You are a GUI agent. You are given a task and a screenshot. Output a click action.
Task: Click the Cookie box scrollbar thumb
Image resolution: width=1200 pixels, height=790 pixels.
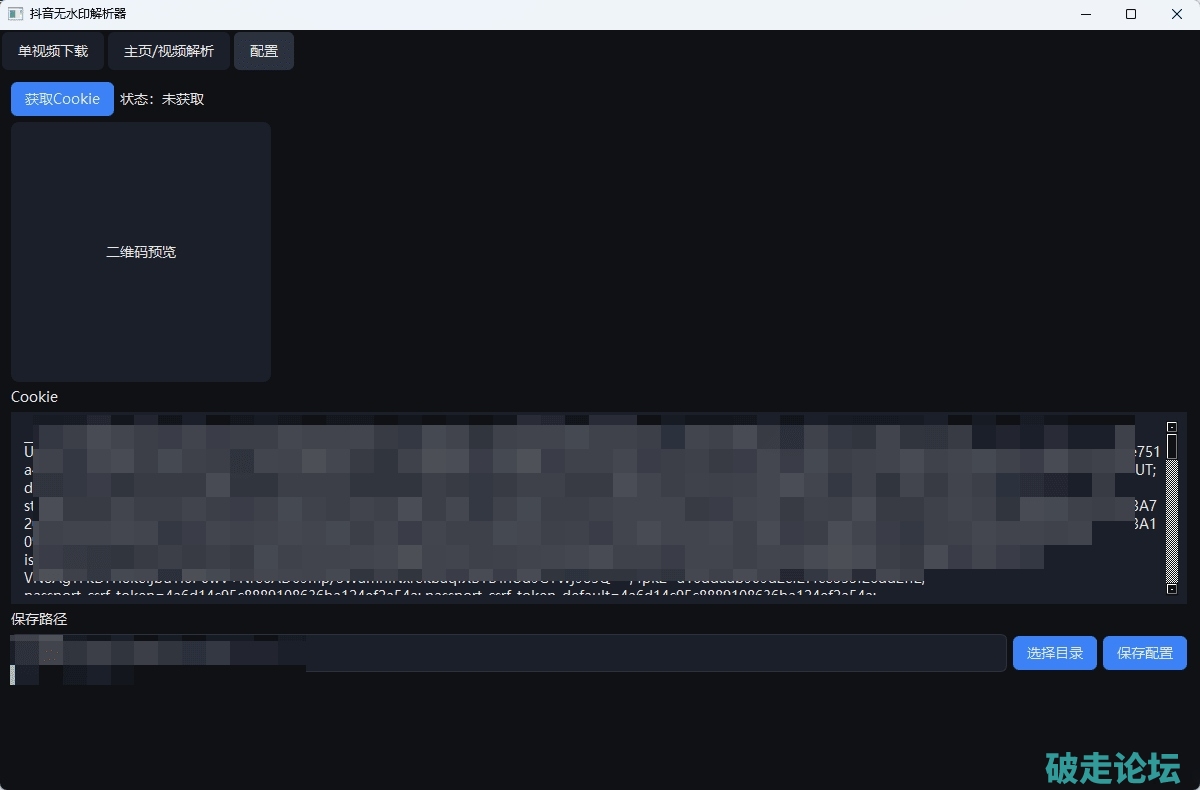click(x=1172, y=446)
